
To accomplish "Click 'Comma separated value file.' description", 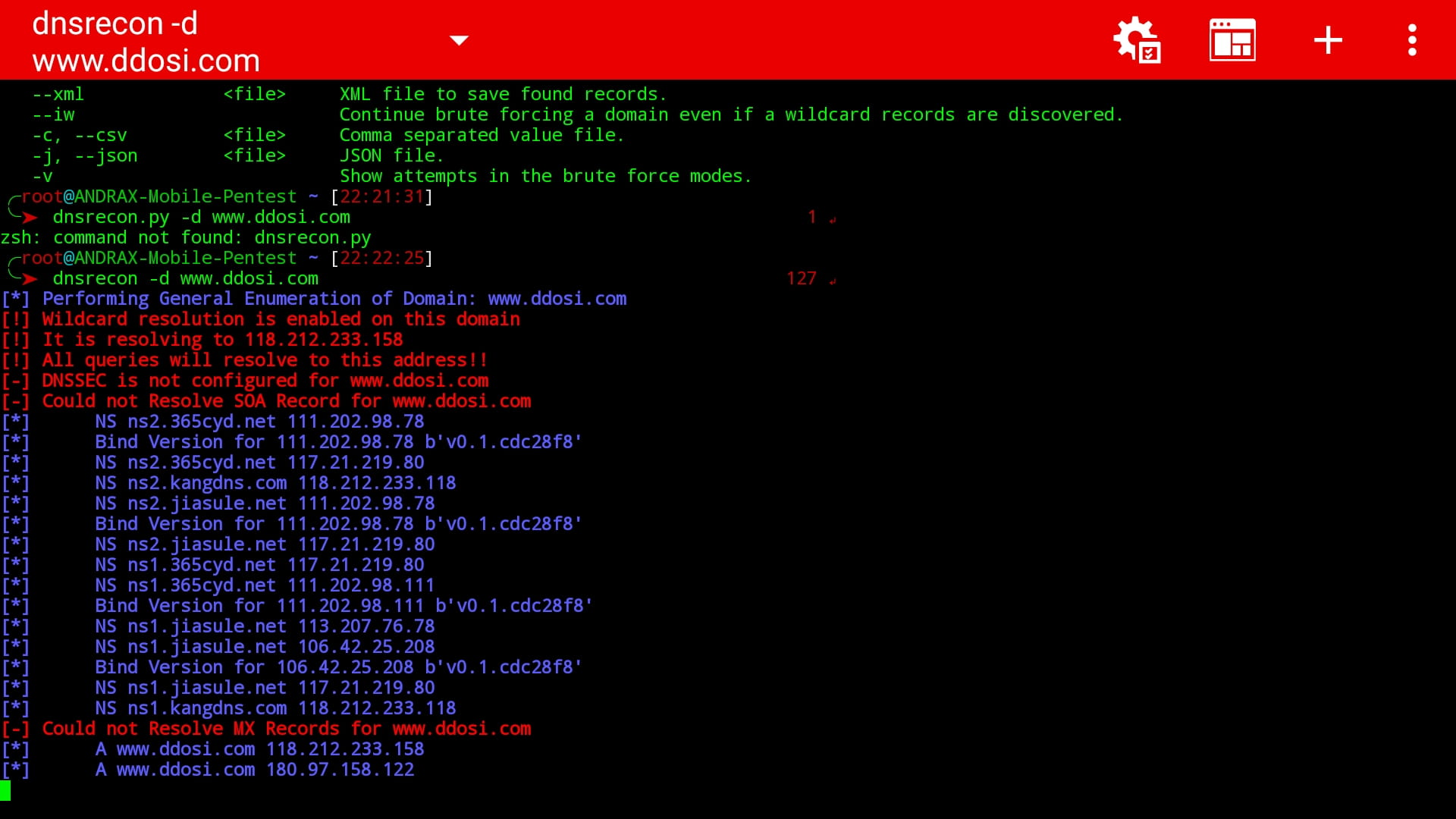I will pos(482,135).
